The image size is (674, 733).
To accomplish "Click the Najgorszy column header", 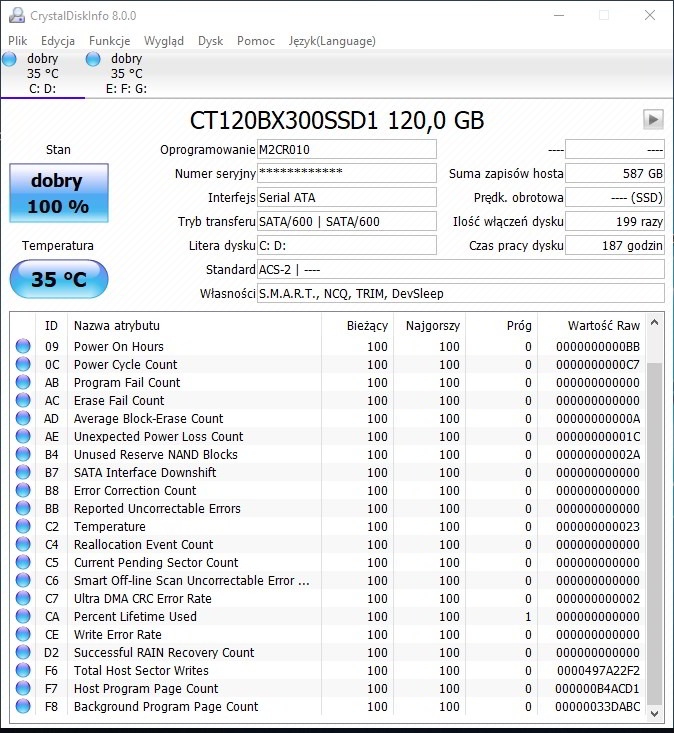I will coord(430,326).
